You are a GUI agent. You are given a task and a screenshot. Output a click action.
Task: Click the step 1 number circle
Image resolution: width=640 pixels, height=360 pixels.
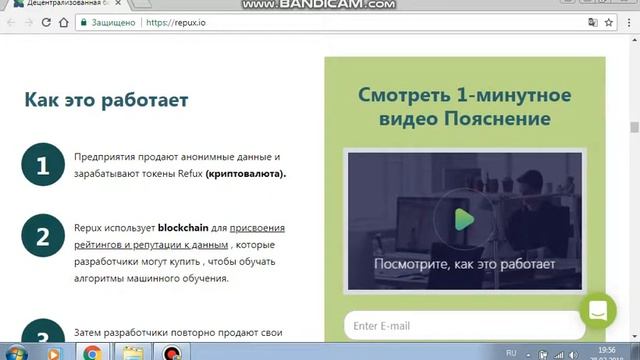[x=43, y=164]
